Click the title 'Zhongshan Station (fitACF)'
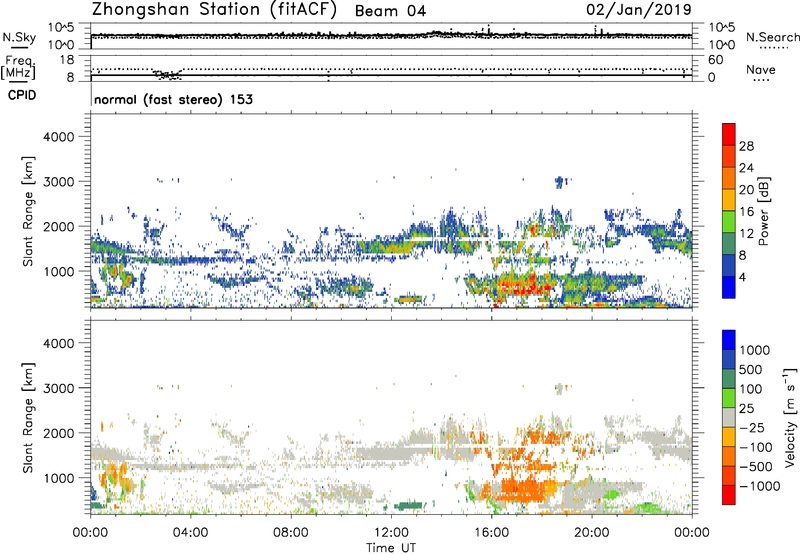The height and width of the screenshot is (554, 800). pos(214,10)
